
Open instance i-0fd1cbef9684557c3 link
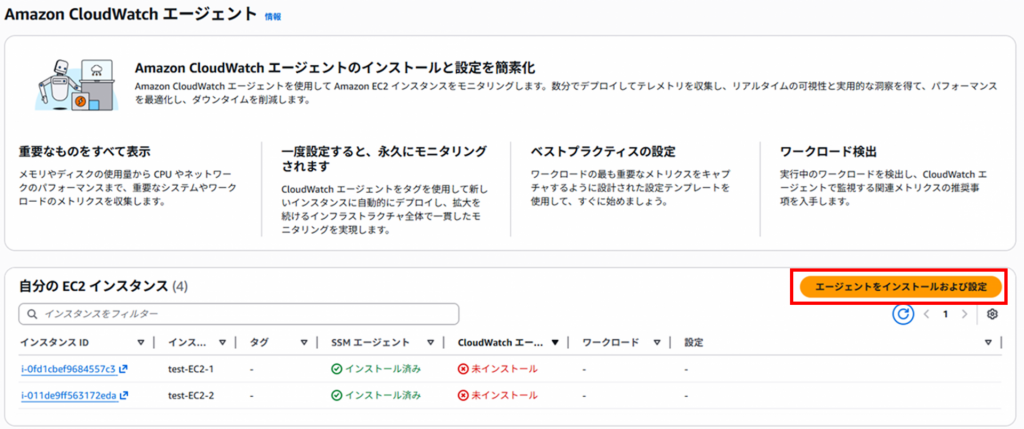[67, 368]
